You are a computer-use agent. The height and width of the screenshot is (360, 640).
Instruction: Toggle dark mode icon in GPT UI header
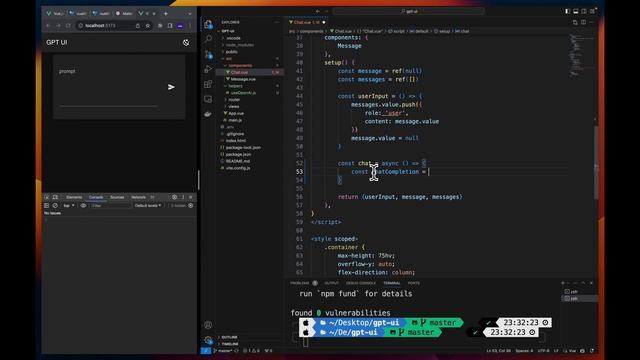tap(186, 42)
